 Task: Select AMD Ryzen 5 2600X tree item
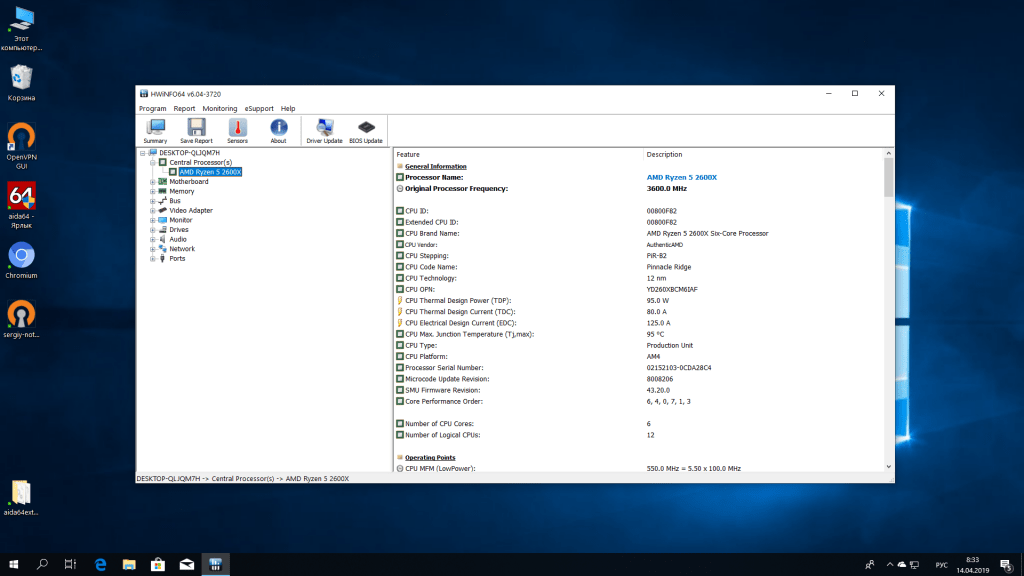pos(210,172)
